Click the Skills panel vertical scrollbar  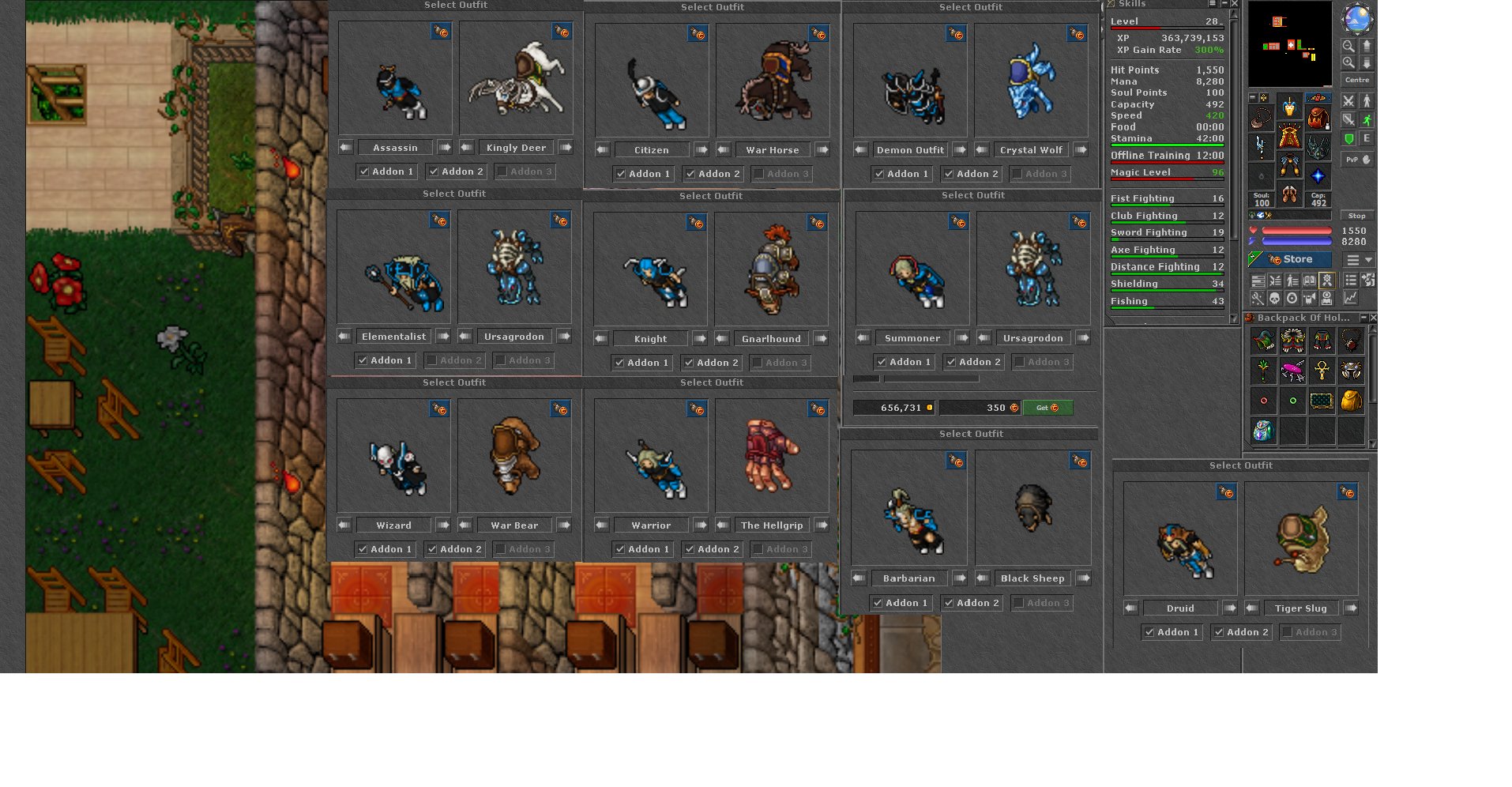(1234, 166)
